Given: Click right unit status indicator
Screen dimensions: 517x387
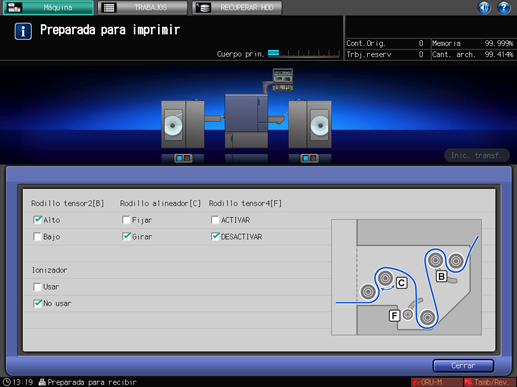Looking at the screenshot, I should 309,158.
